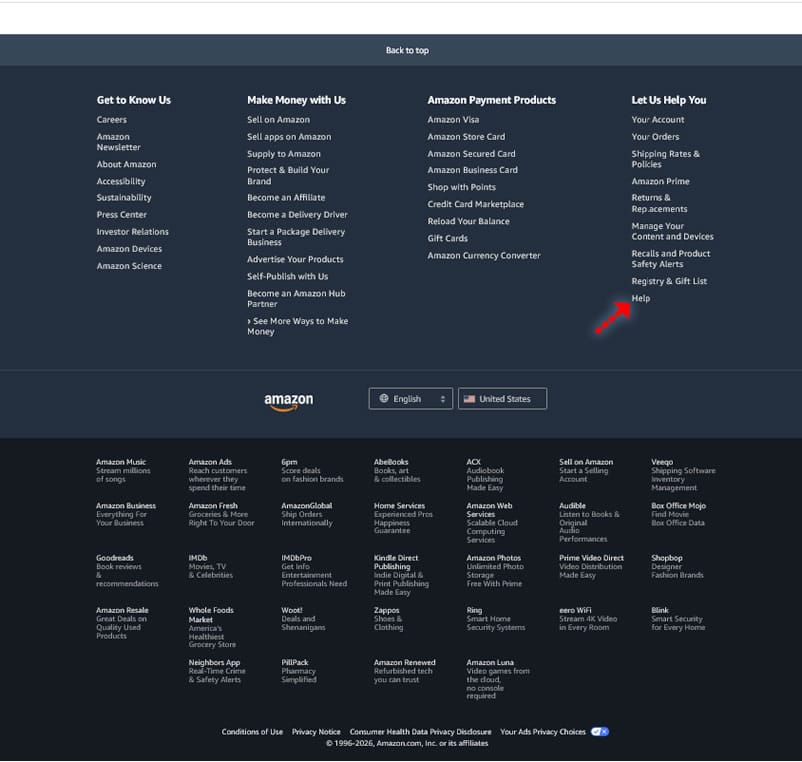Viewport: 802px width, 762px height.
Task: Open the Amazon Visa link
Action: tap(453, 120)
